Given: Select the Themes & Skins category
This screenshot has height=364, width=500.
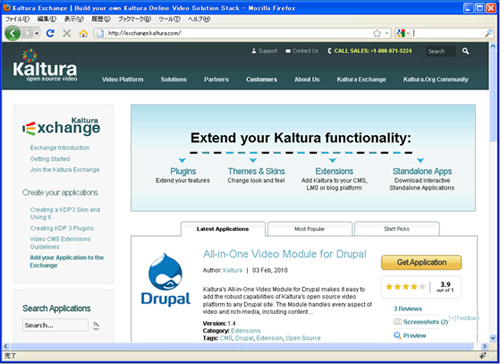Looking at the screenshot, I should click(x=256, y=171).
